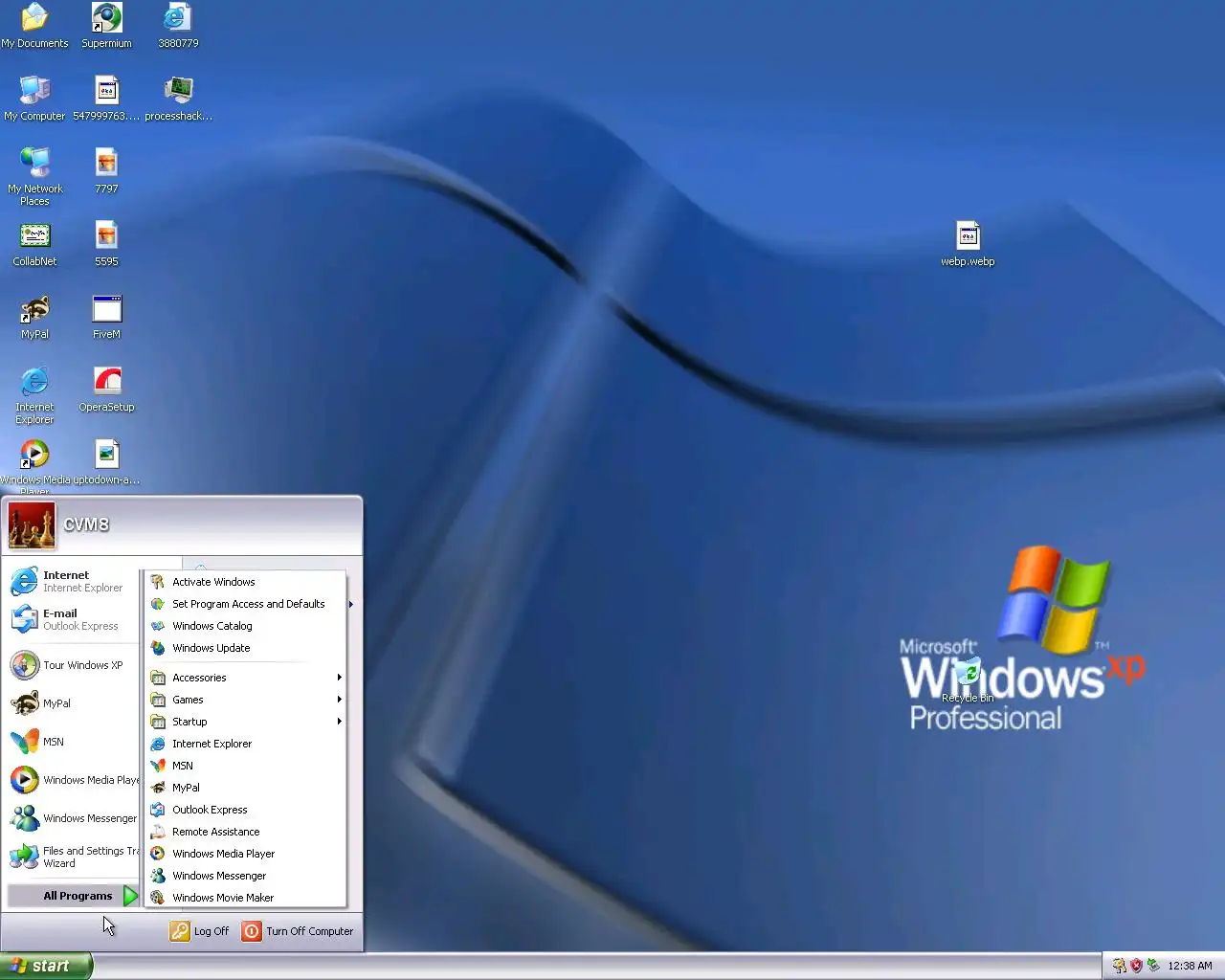Open Windows Update in programs list
The width and height of the screenshot is (1225, 980).
coord(245,648)
